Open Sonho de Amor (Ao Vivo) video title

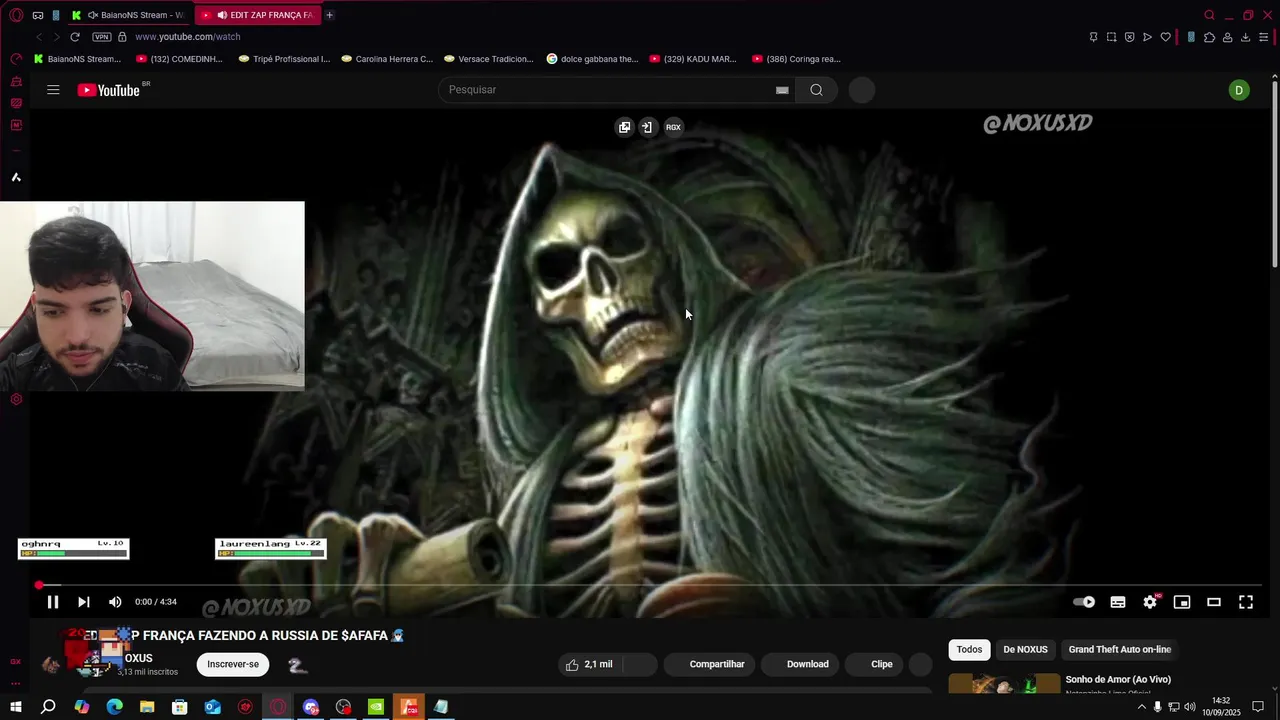tap(1118, 679)
